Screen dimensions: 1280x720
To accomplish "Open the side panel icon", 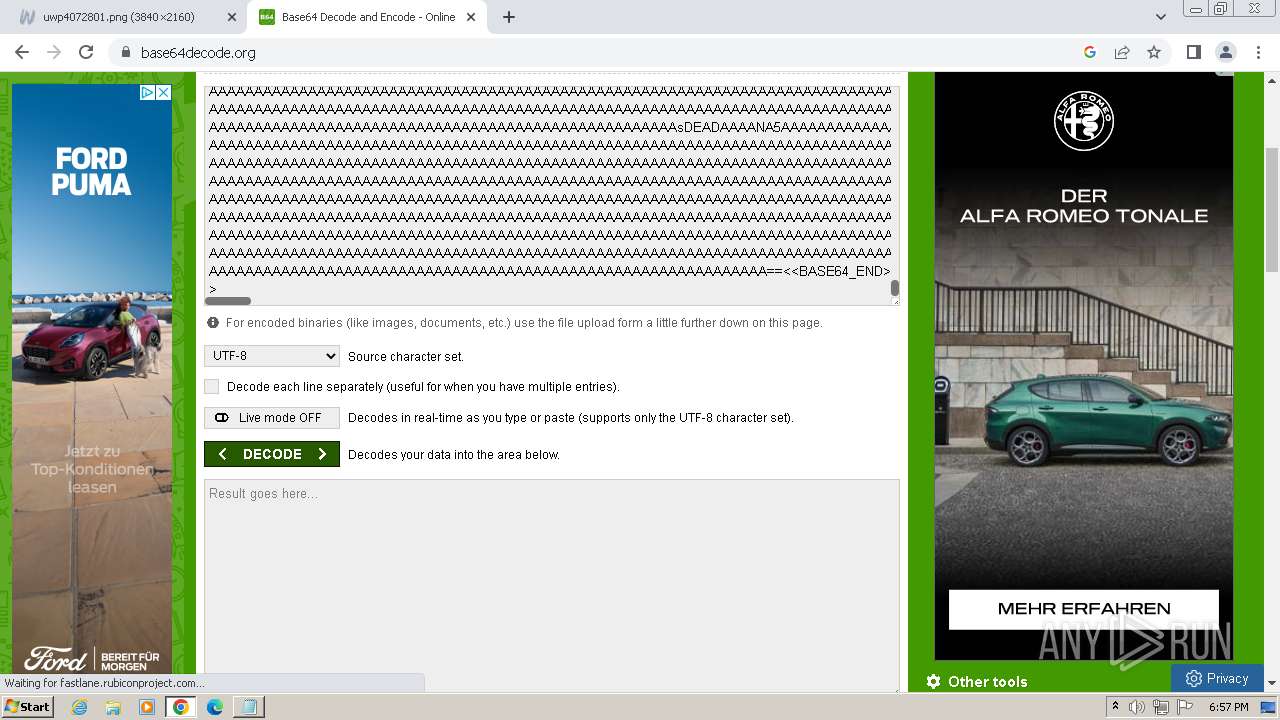I will 1193,52.
